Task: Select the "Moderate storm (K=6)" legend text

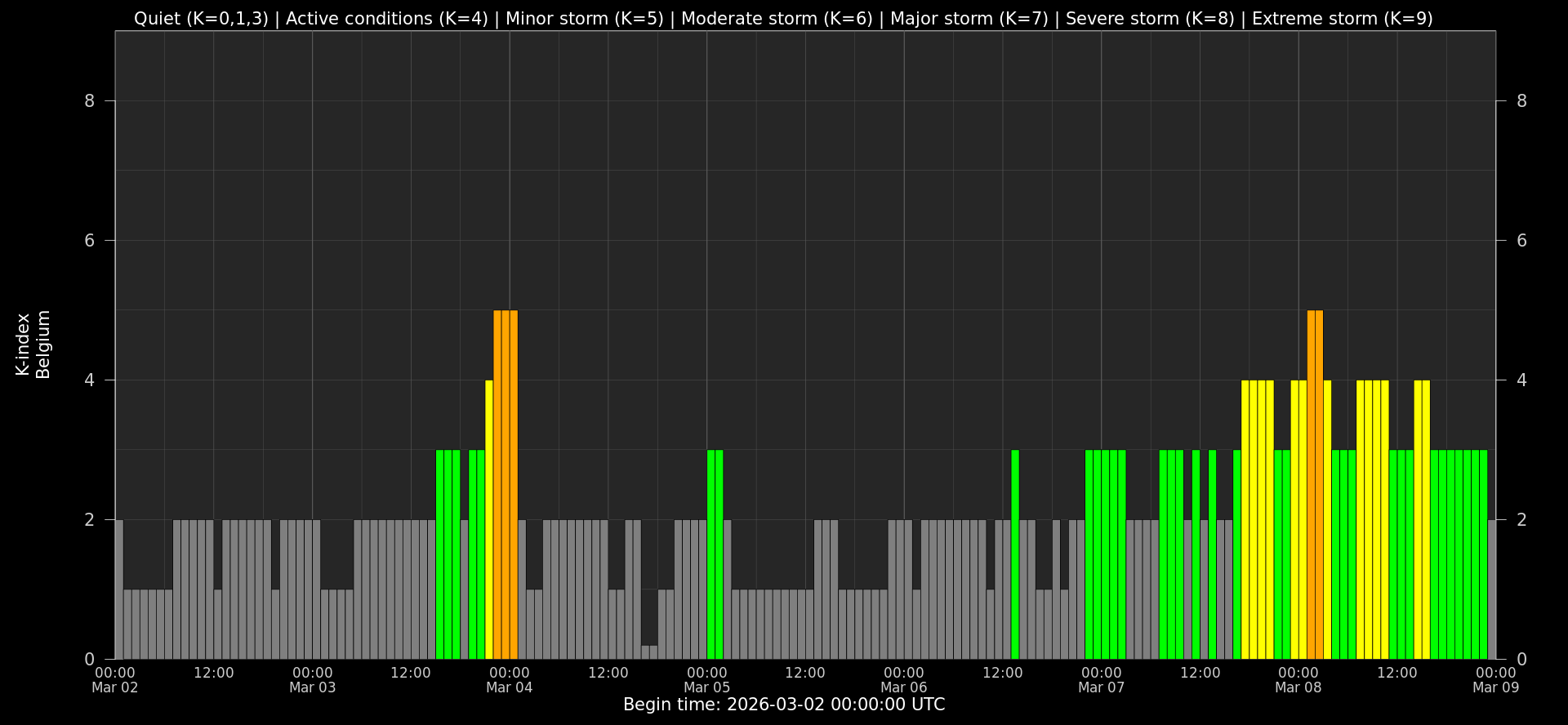Action: point(777,19)
